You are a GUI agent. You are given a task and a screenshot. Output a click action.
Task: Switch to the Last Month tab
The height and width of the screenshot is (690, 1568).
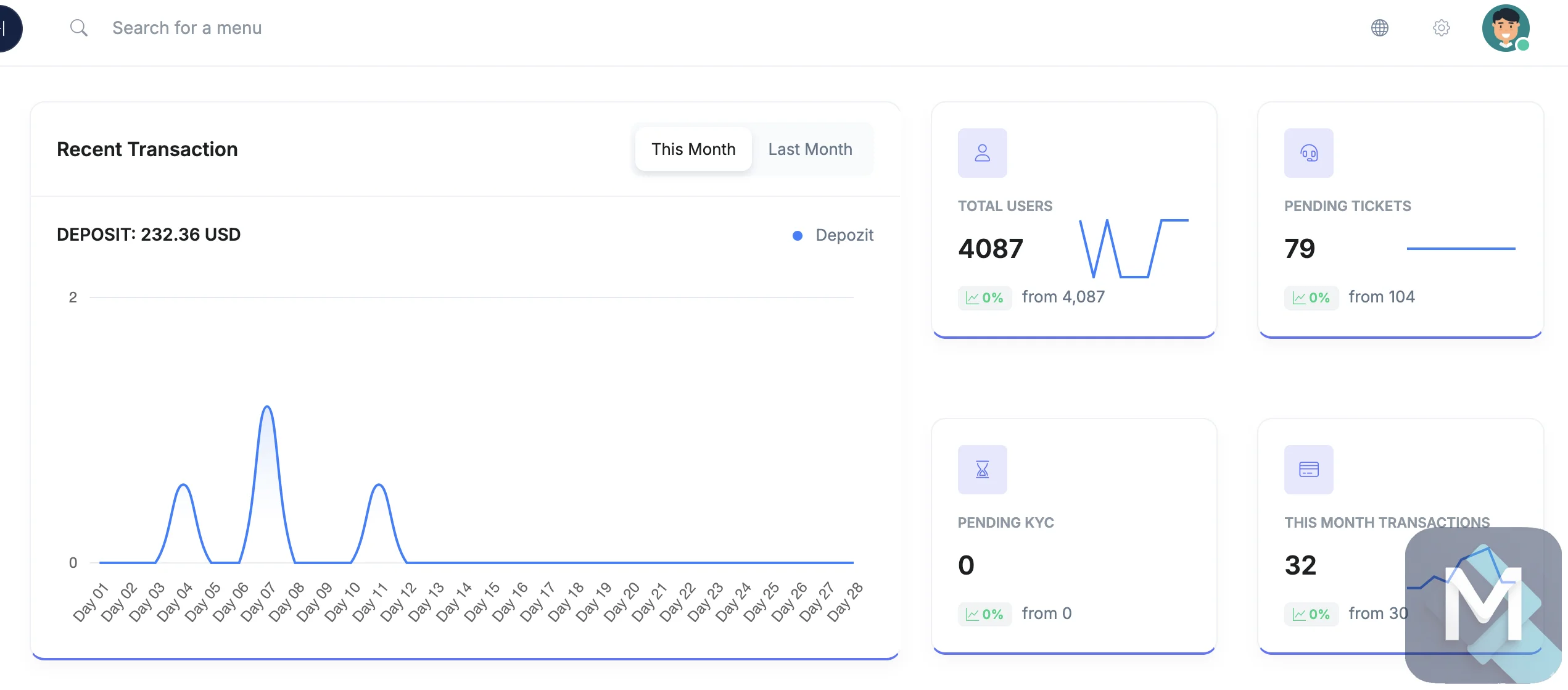tap(810, 149)
